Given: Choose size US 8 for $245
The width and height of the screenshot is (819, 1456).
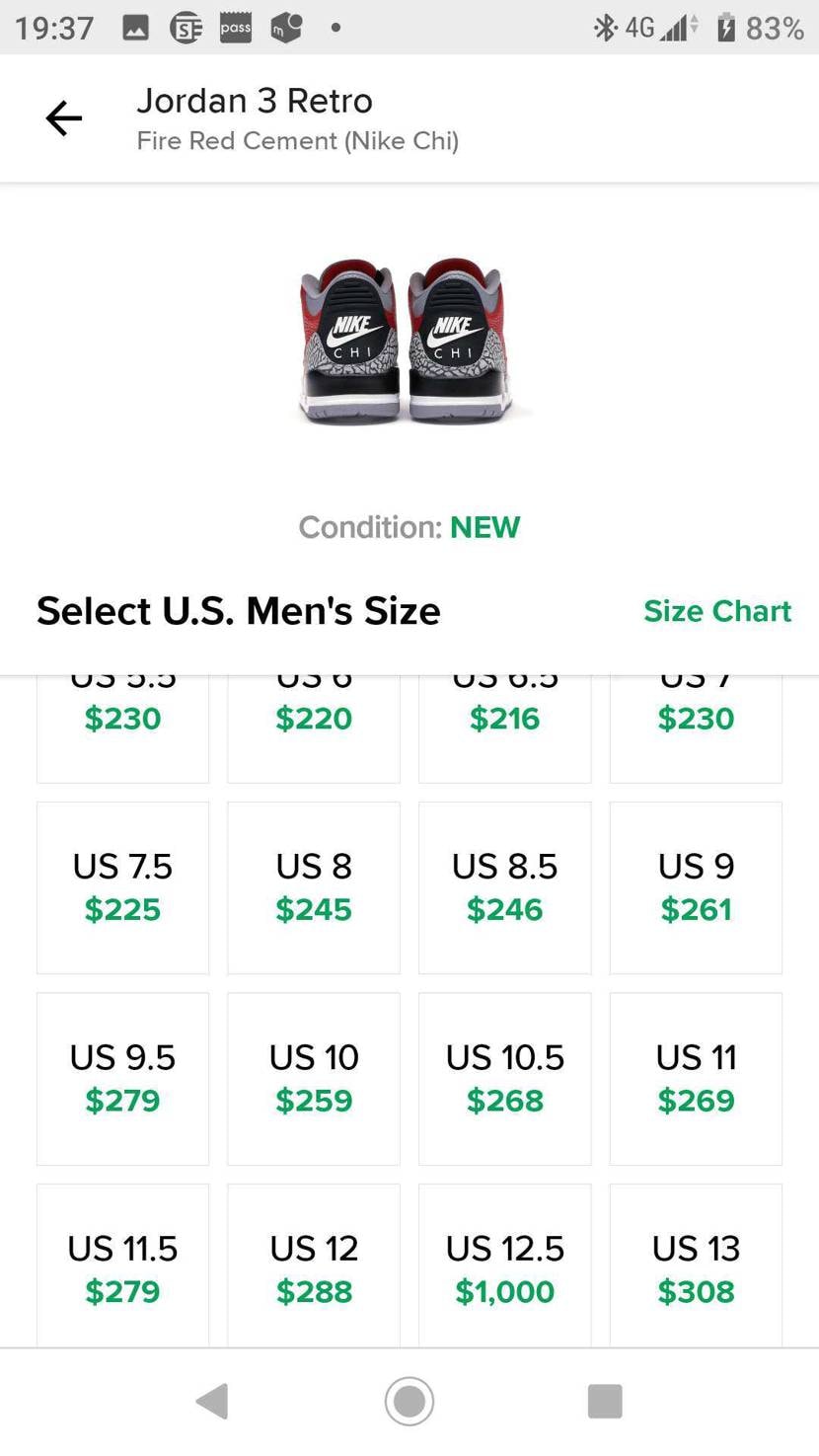Looking at the screenshot, I should (314, 887).
